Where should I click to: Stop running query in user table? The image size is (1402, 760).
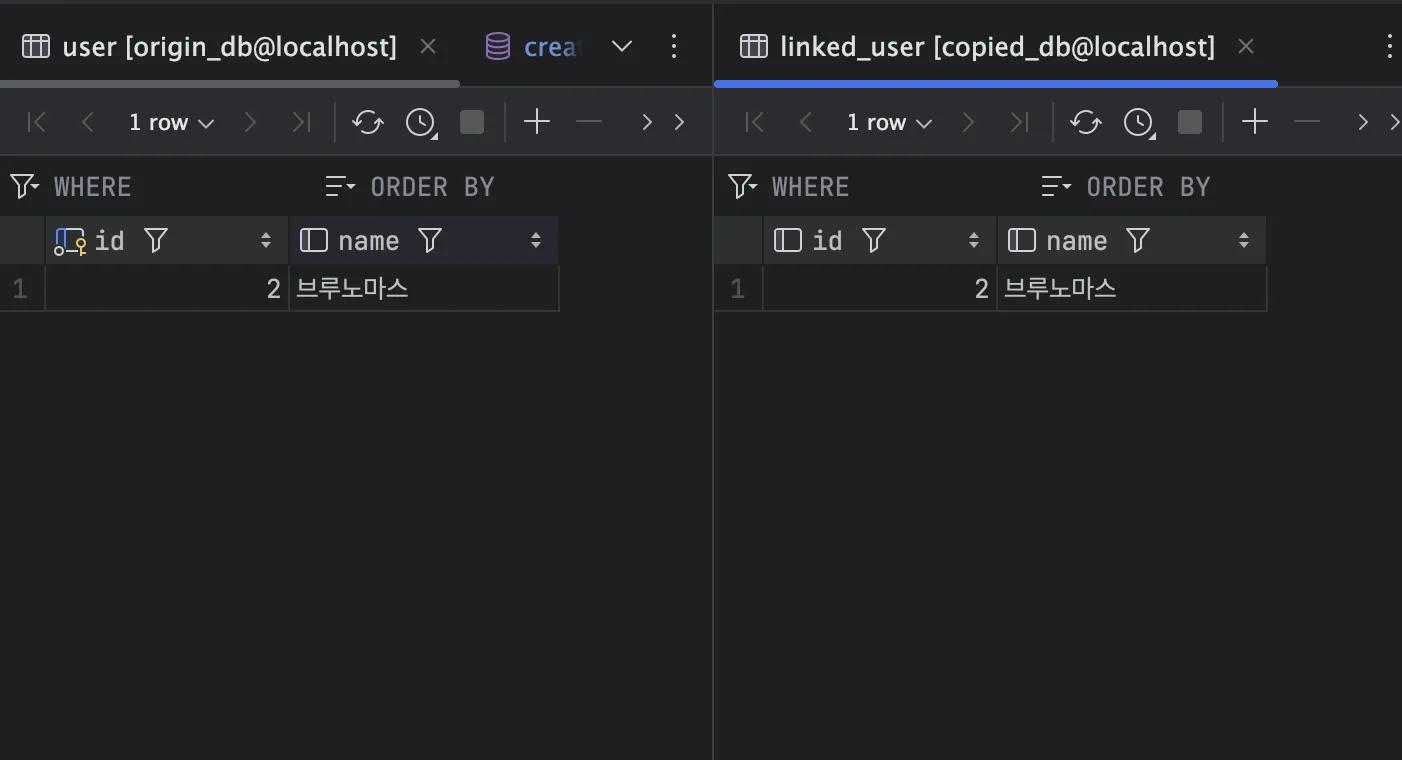(472, 122)
